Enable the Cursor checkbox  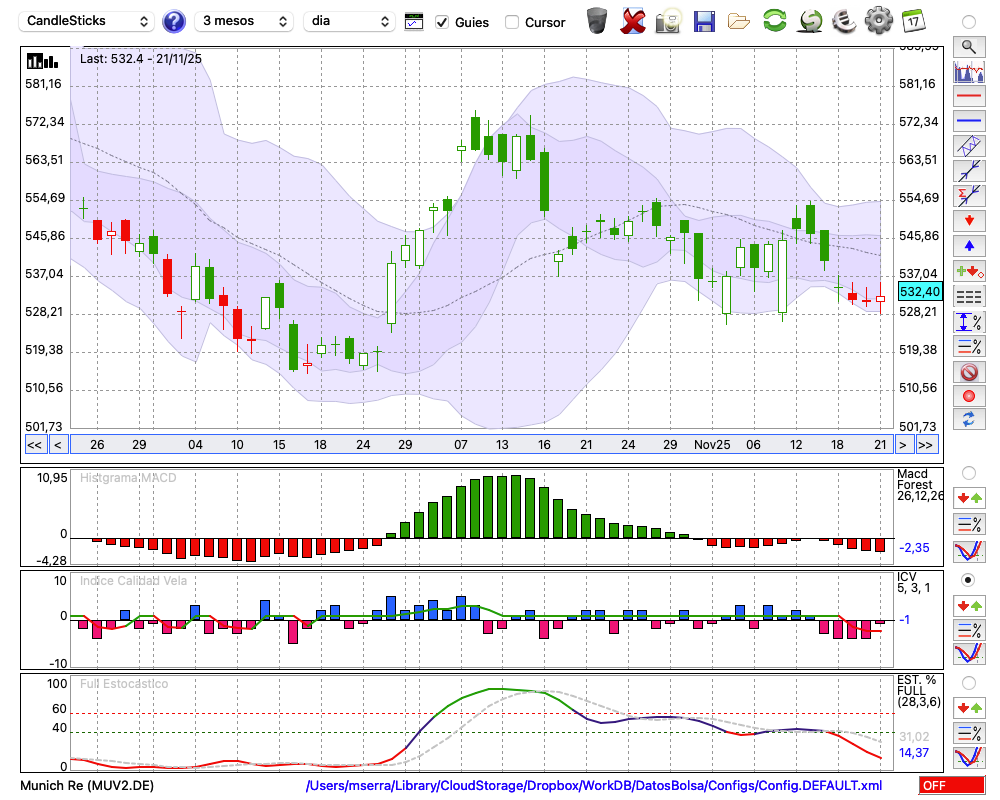pos(512,22)
